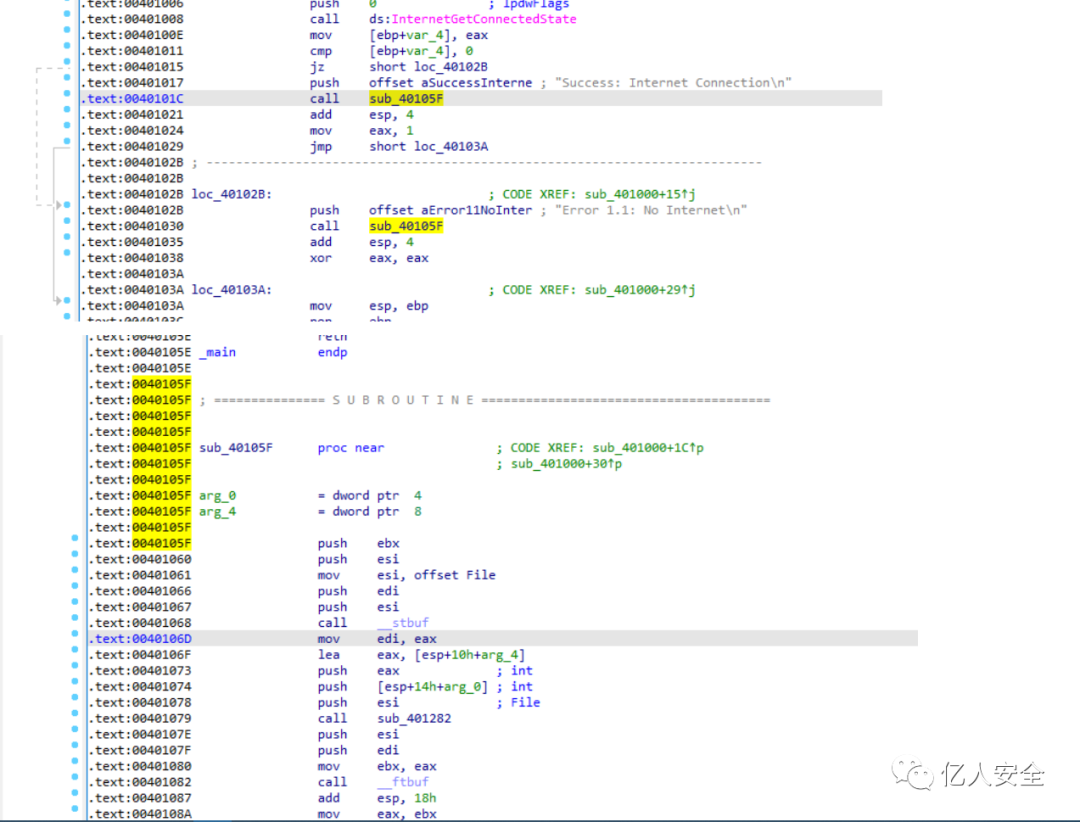1080x822 pixels.
Task: Follow short loc_40102B in the jz instruction
Action: tap(428, 67)
